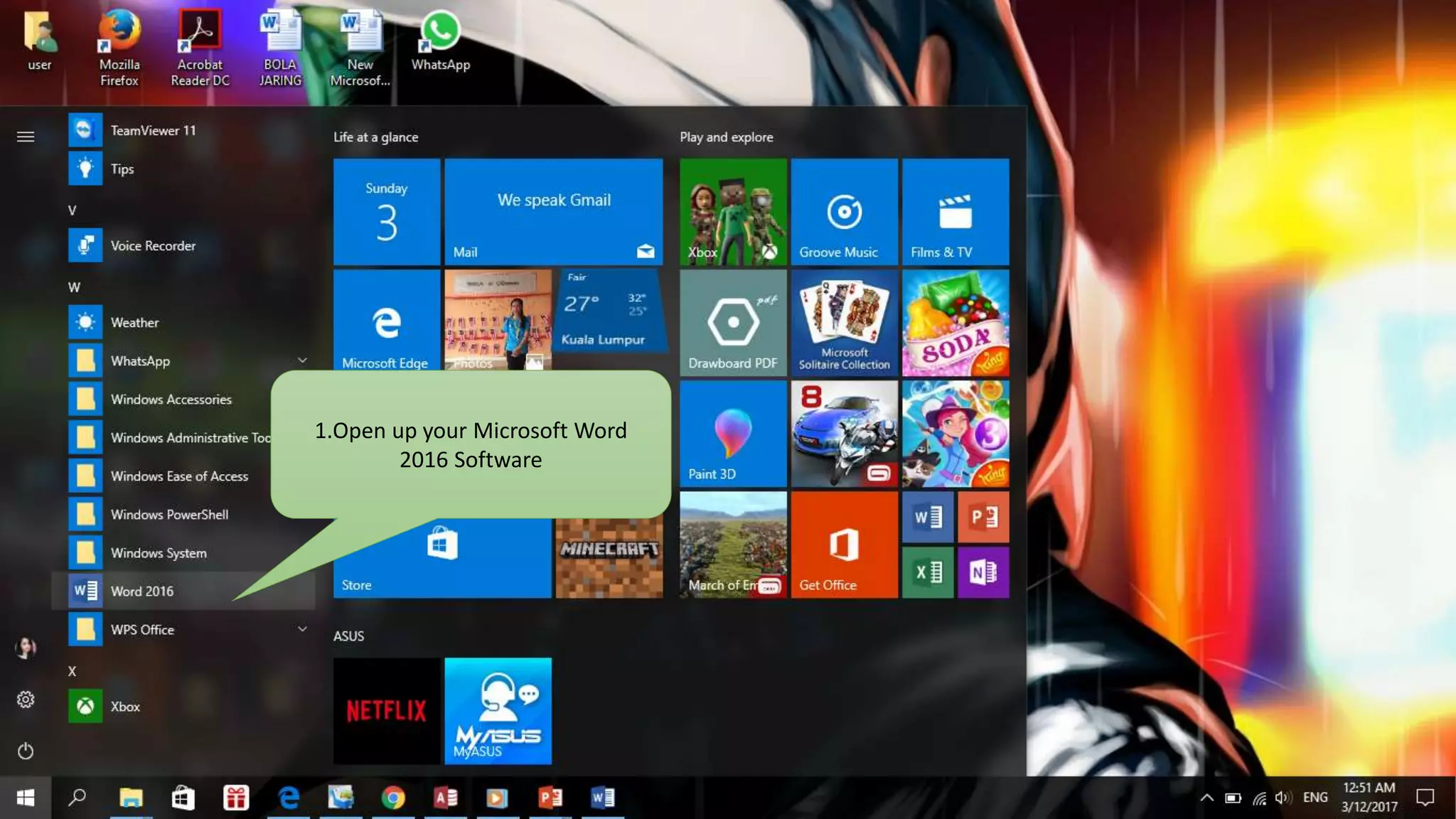Open the Get Office tile
This screenshot has height=819, width=1456.
tap(844, 545)
